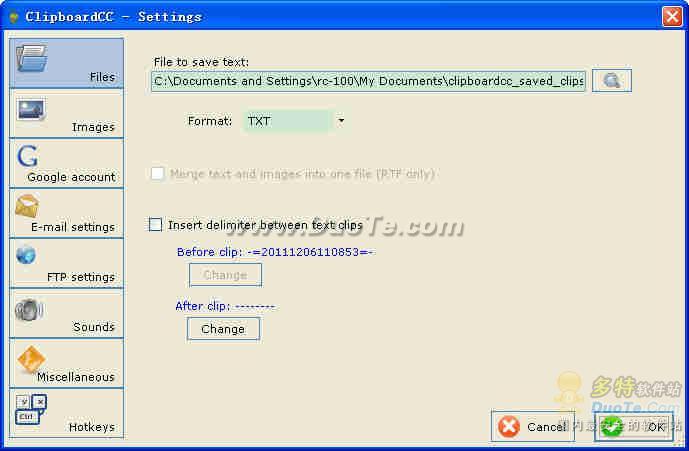This screenshot has width=689, height=451.
Task: Click the After clip delimiter text
Action: 225,306
